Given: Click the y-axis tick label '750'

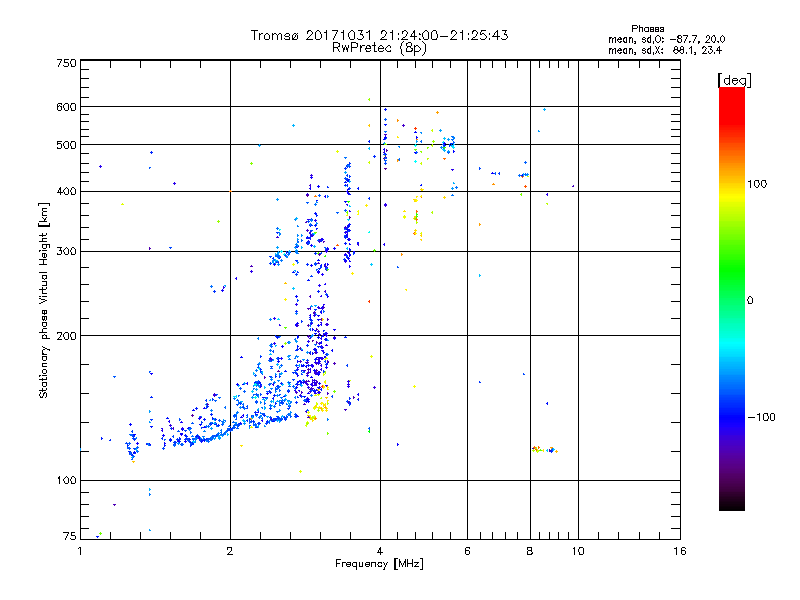Looking at the screenshot, I should [x=67, y=63].
